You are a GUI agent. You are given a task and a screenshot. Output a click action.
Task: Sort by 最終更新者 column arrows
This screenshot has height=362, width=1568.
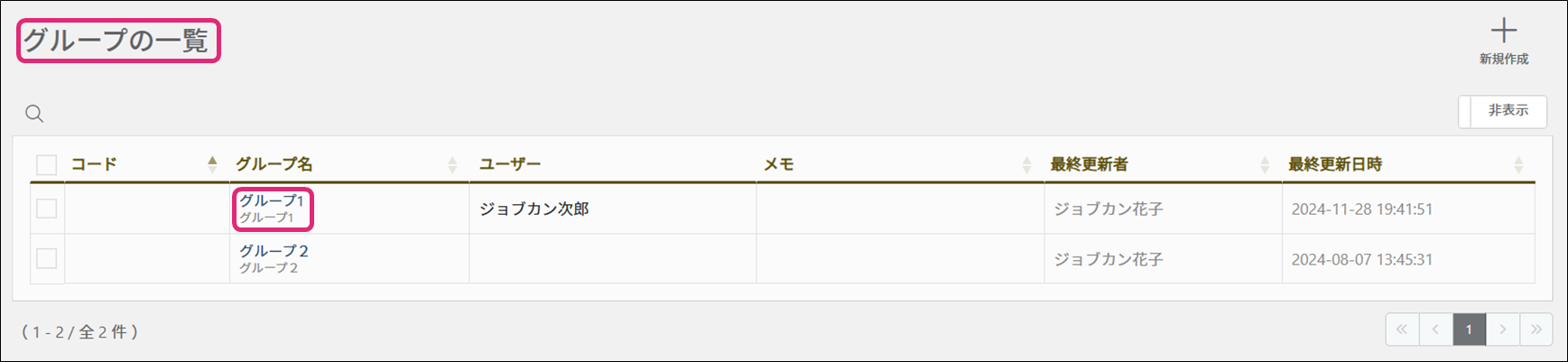(x=1265, y=164)
